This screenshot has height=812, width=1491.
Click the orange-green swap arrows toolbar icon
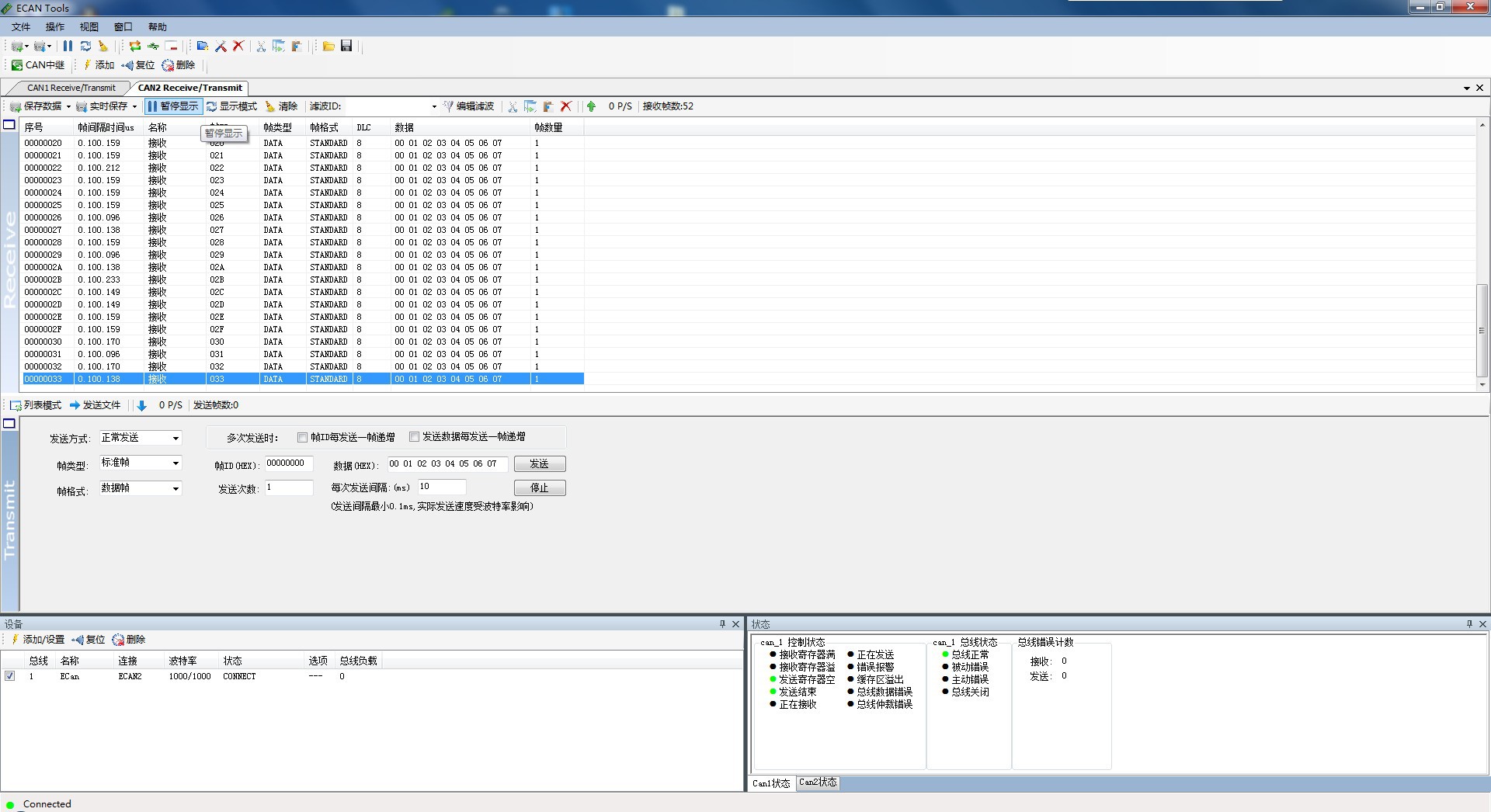tap(135, 47)
